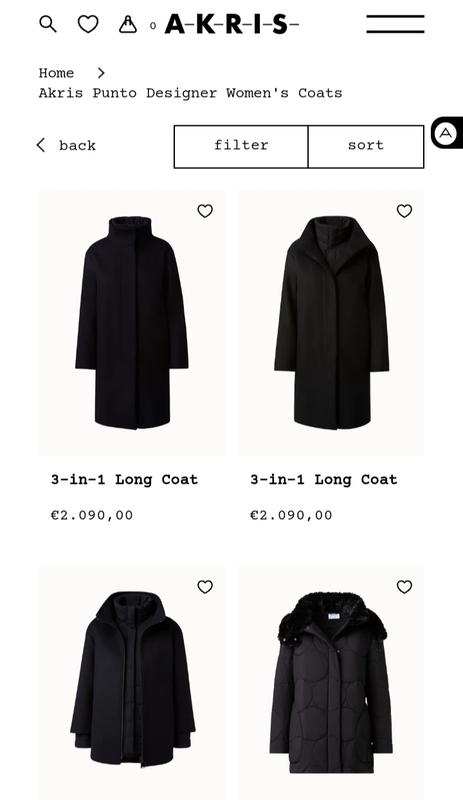Image resolution: width=463 pixels, height=800 pixels.
Task: Open second 3-in-1 Long Coat title link
Action: (324, 480)
